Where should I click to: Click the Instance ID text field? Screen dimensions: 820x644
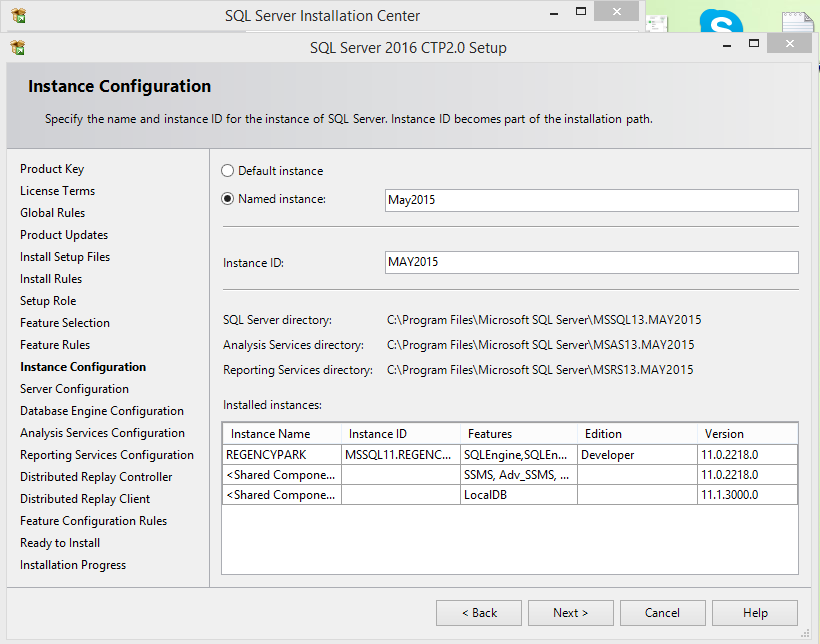(x=590, y=262)
